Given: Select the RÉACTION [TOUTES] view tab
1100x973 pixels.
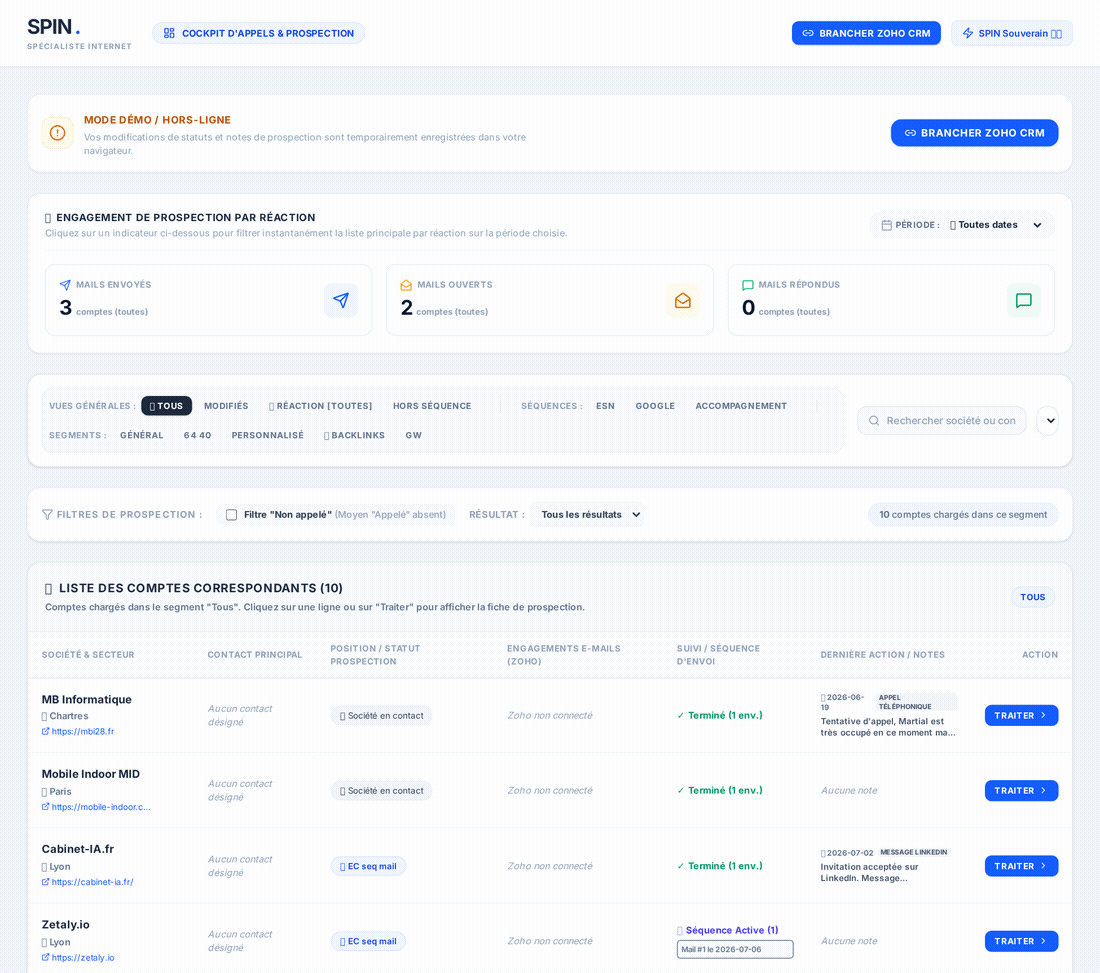Looking at the screenshot, I should coord(321,405).
